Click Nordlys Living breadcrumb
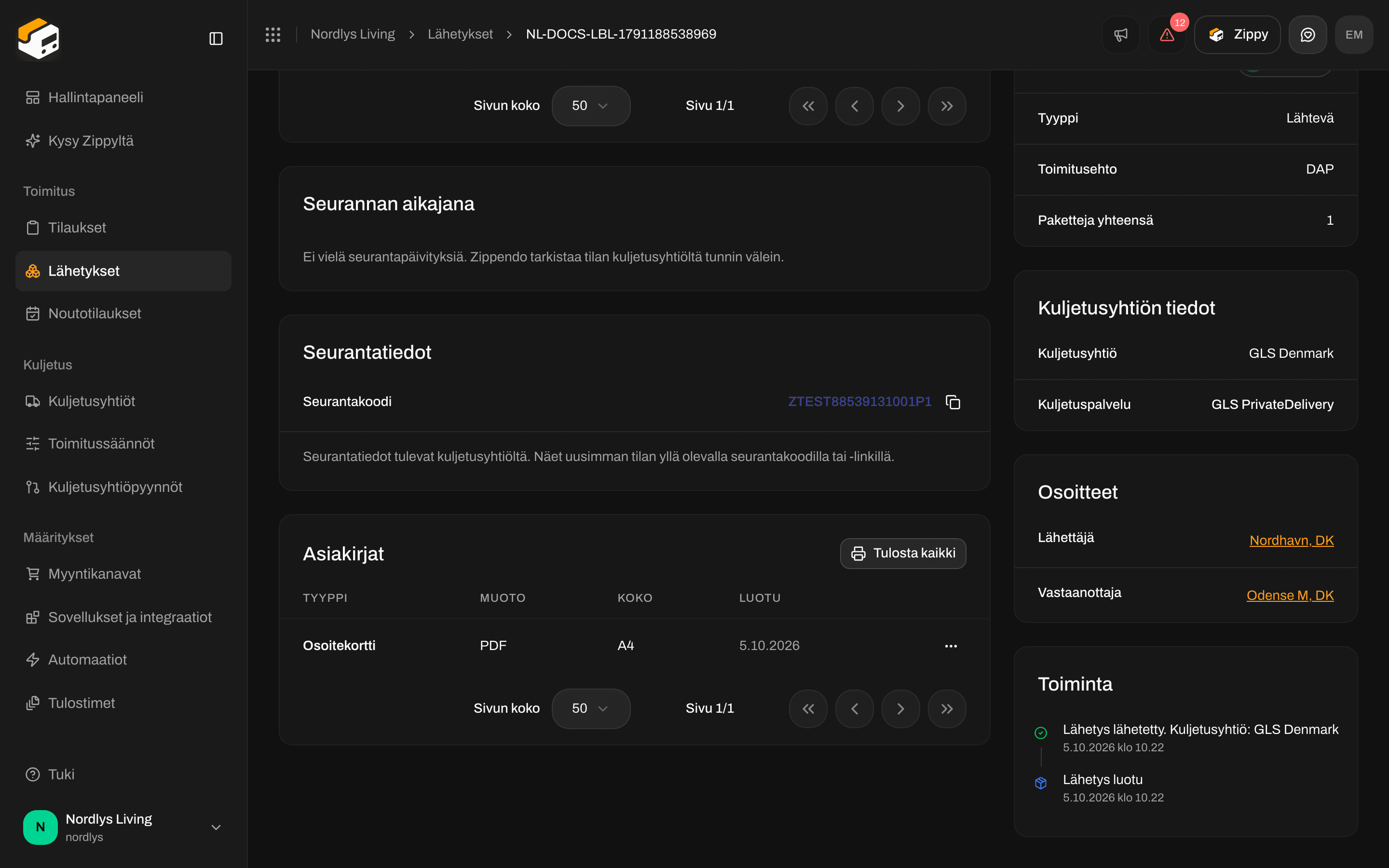 (x=353, y=34)
